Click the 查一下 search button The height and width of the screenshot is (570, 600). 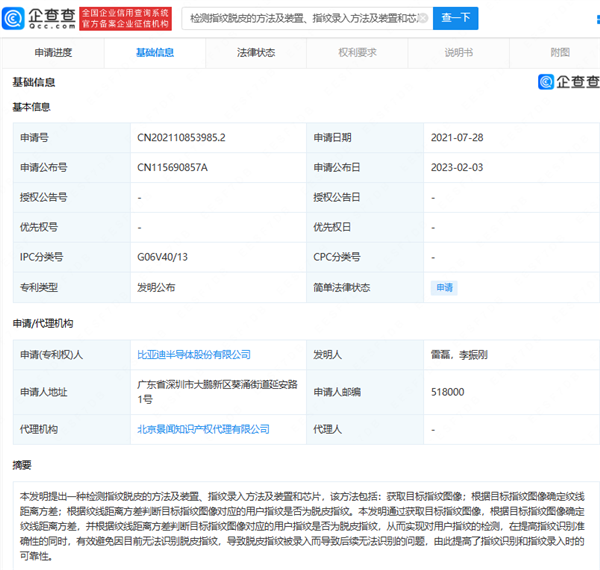(455, 18)
